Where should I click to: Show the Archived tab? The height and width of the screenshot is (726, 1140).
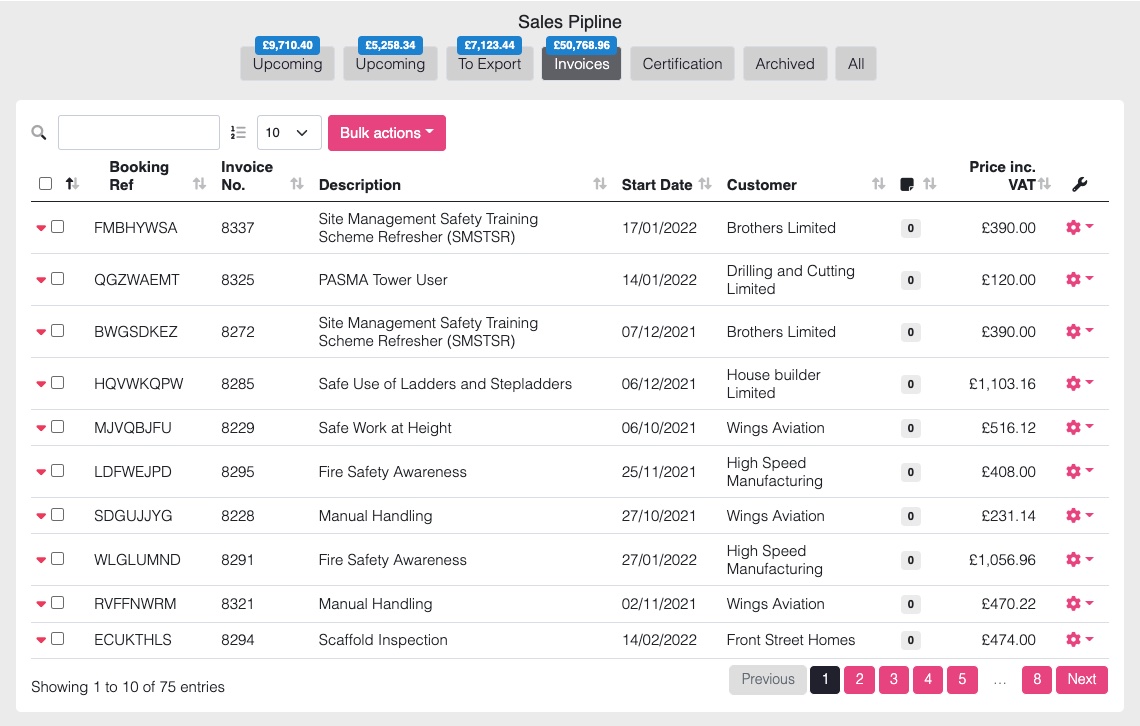784,64
